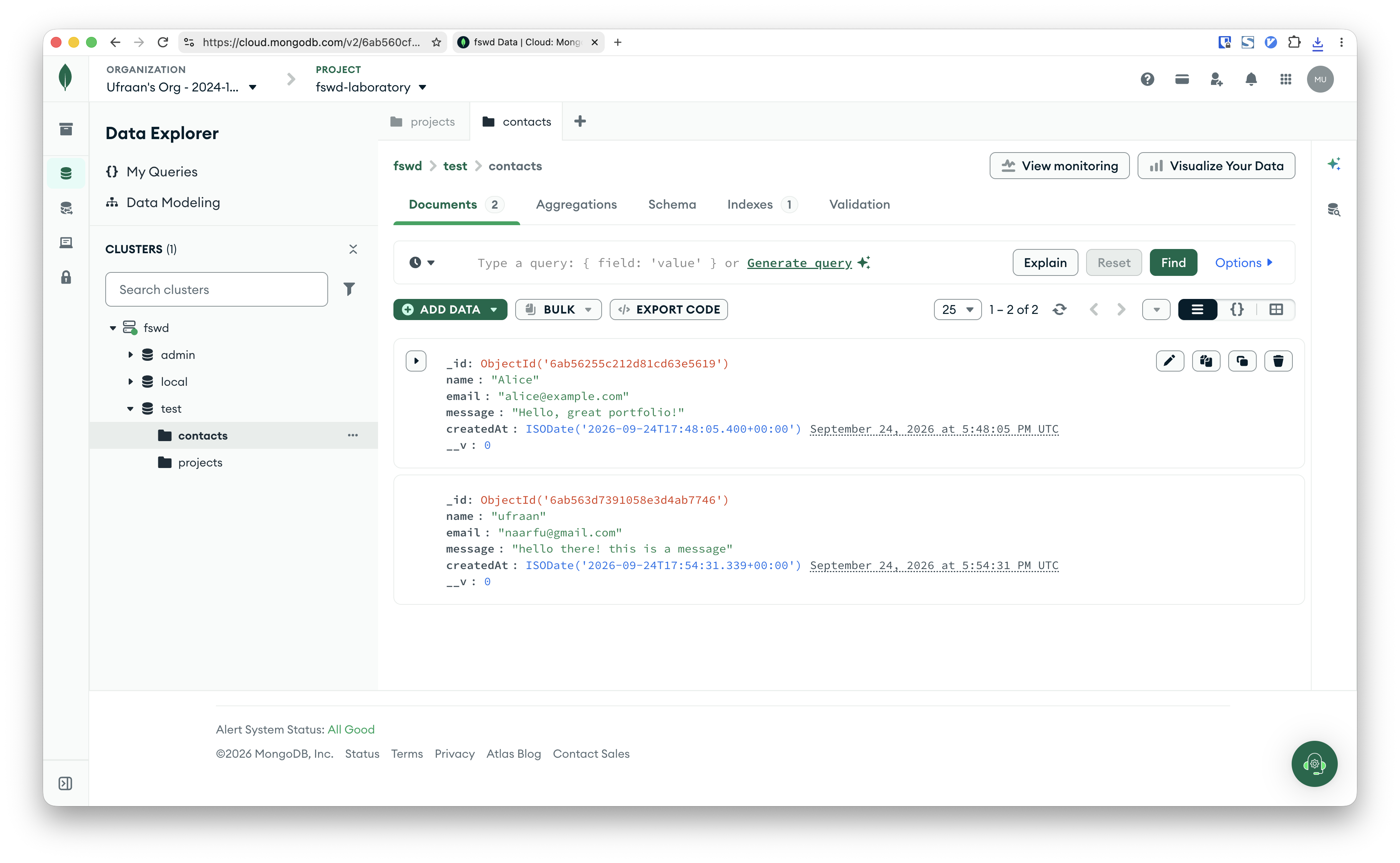Image resolution: width=1400 pixels, height=863 pixels.
Task: Switch to the Aggregations tab
Action: 576,204
